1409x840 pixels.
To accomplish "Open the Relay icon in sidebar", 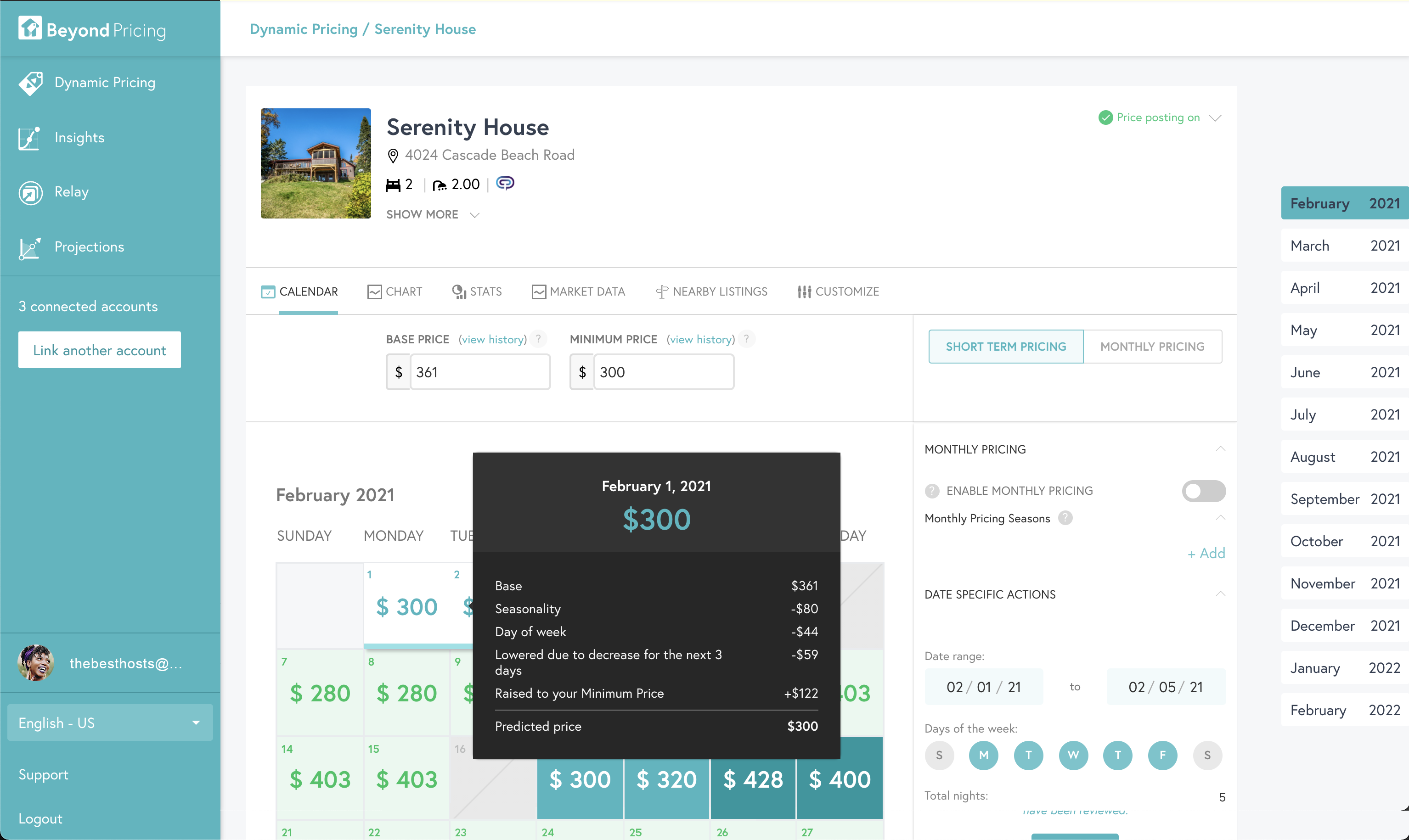I will point(30,192).
